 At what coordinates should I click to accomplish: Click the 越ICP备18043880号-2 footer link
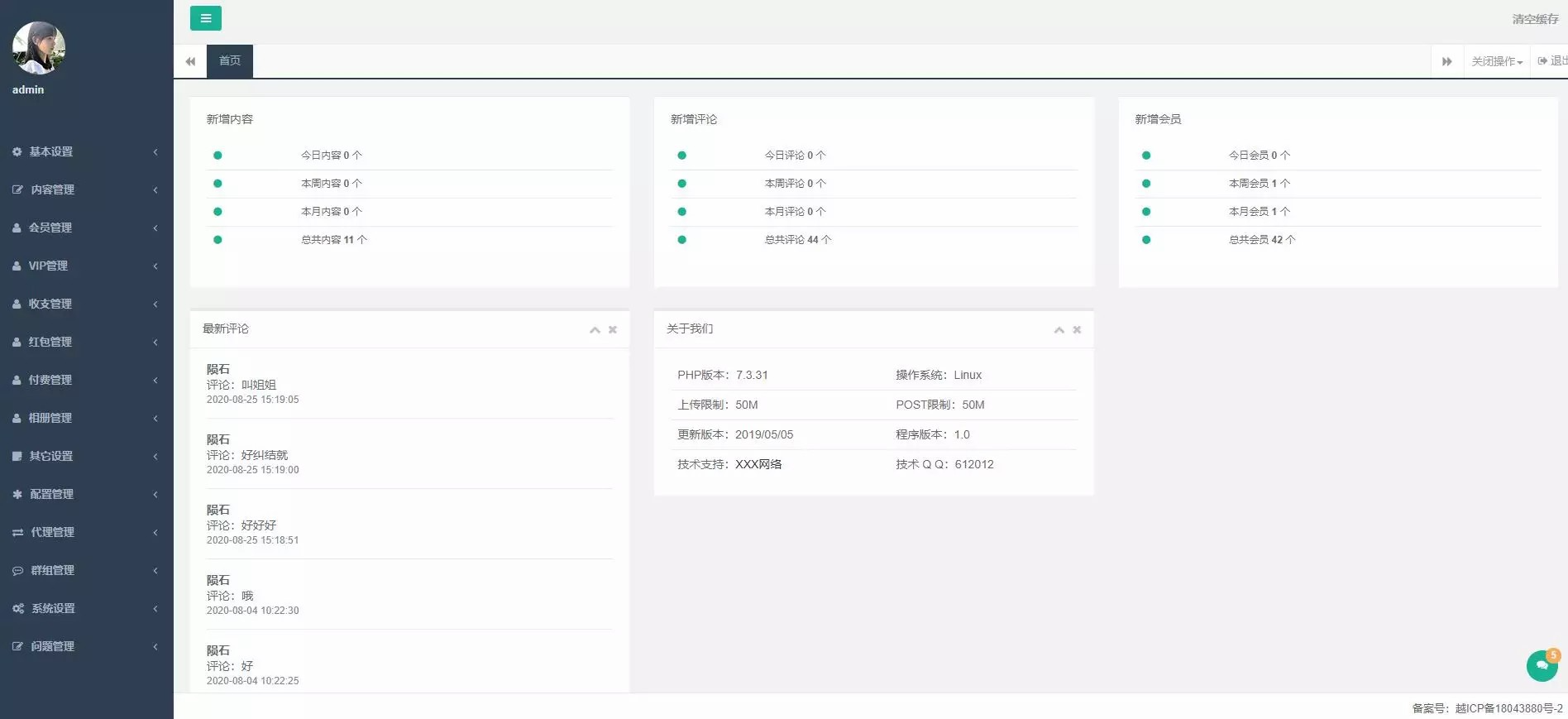click(1508, 708)
